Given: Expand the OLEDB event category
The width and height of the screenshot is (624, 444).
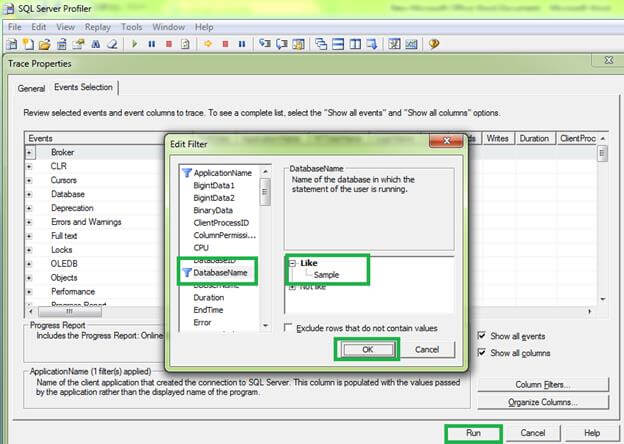Looking at the screenshot, I should 29,264.
